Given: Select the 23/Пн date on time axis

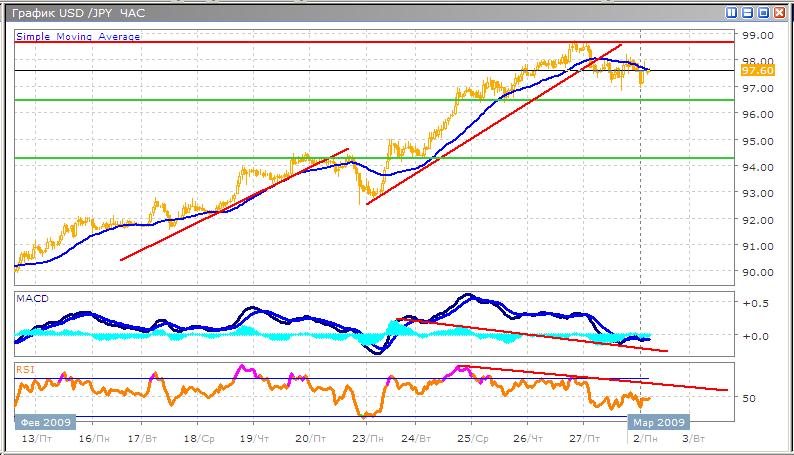Looking at the screenshot, I should tap(367, 438).
